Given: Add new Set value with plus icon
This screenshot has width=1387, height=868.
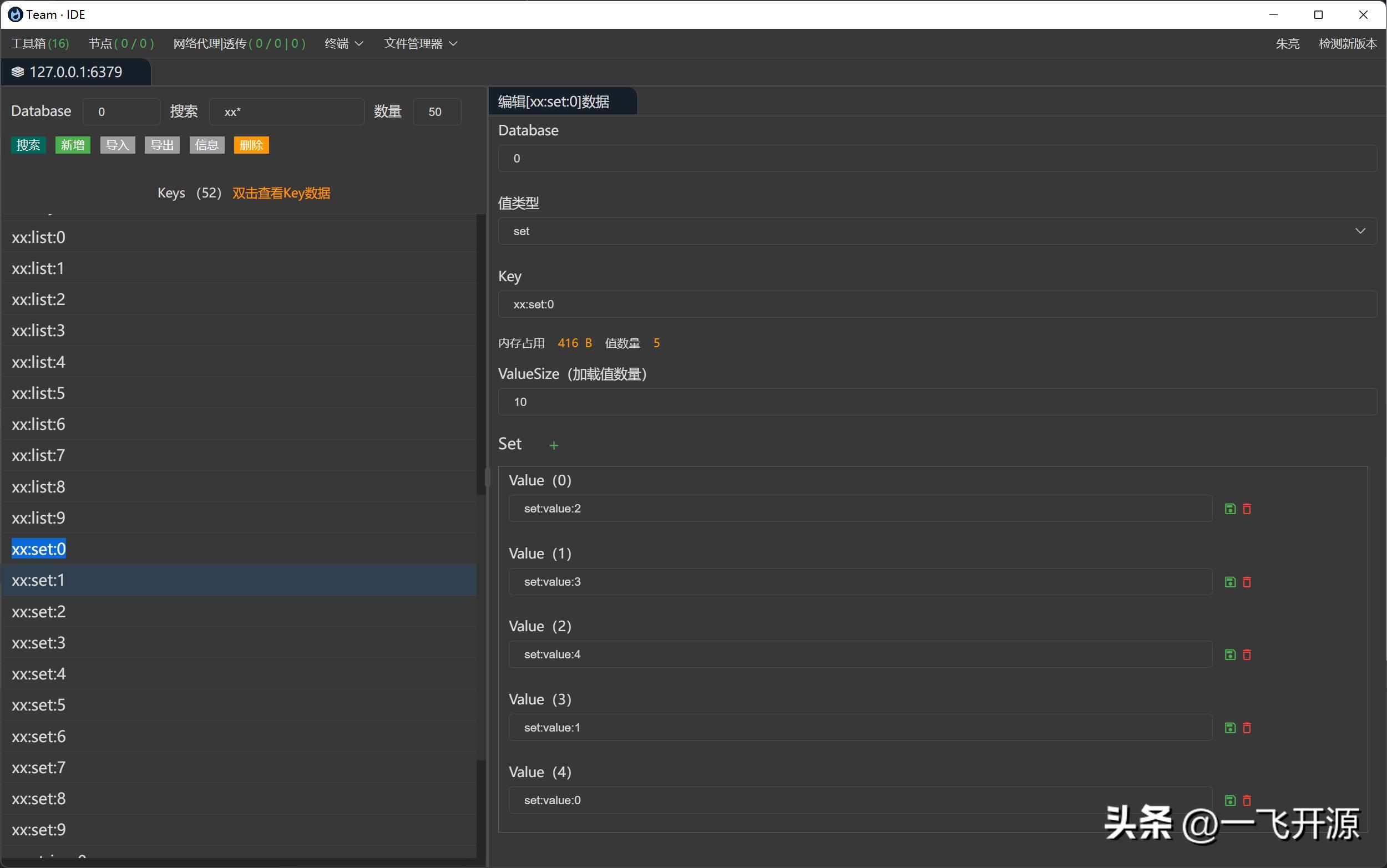Looking at the screenshot, I should click(554, 445).
